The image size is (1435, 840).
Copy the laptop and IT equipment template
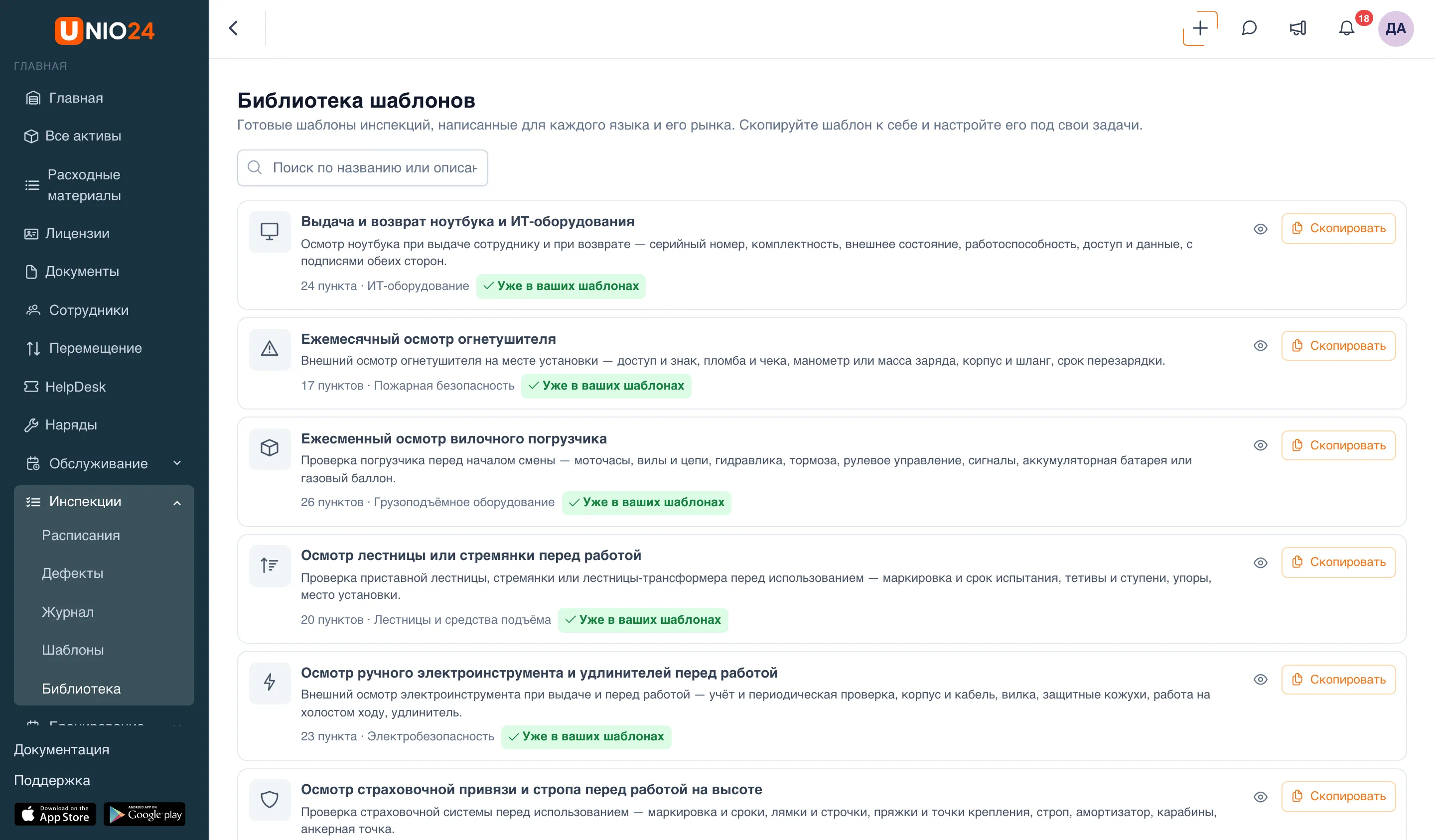tap(1338, 228)
